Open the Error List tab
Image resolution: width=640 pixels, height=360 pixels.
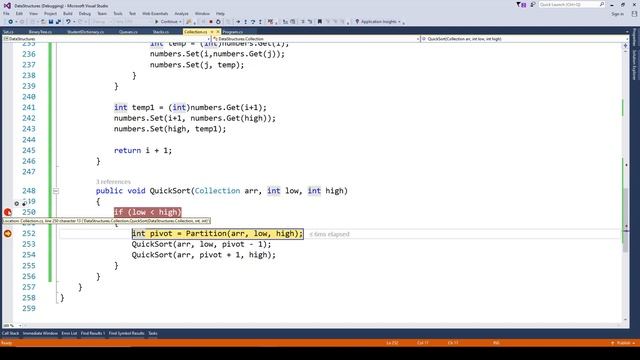(69, 333)
